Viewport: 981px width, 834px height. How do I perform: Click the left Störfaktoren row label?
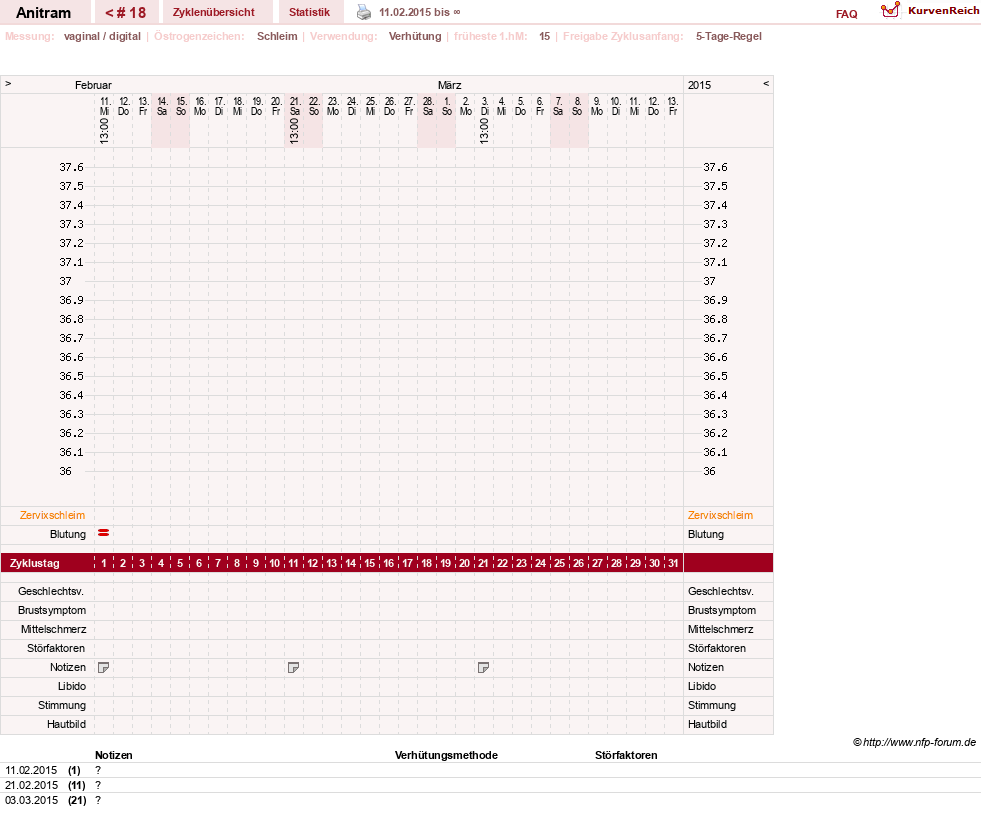click(x=56, y=649)
